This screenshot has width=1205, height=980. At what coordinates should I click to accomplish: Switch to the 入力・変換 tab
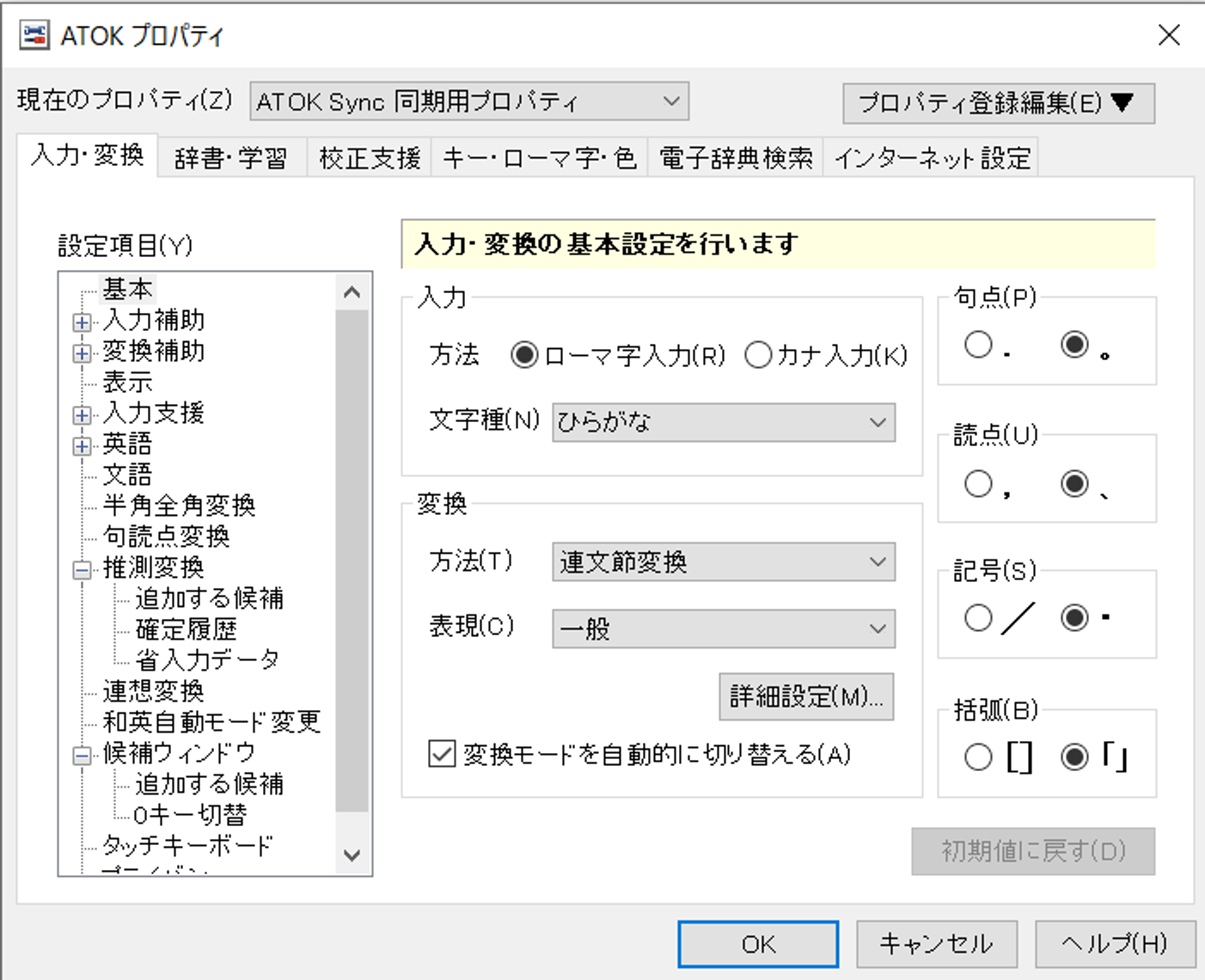tap(87, 156)
